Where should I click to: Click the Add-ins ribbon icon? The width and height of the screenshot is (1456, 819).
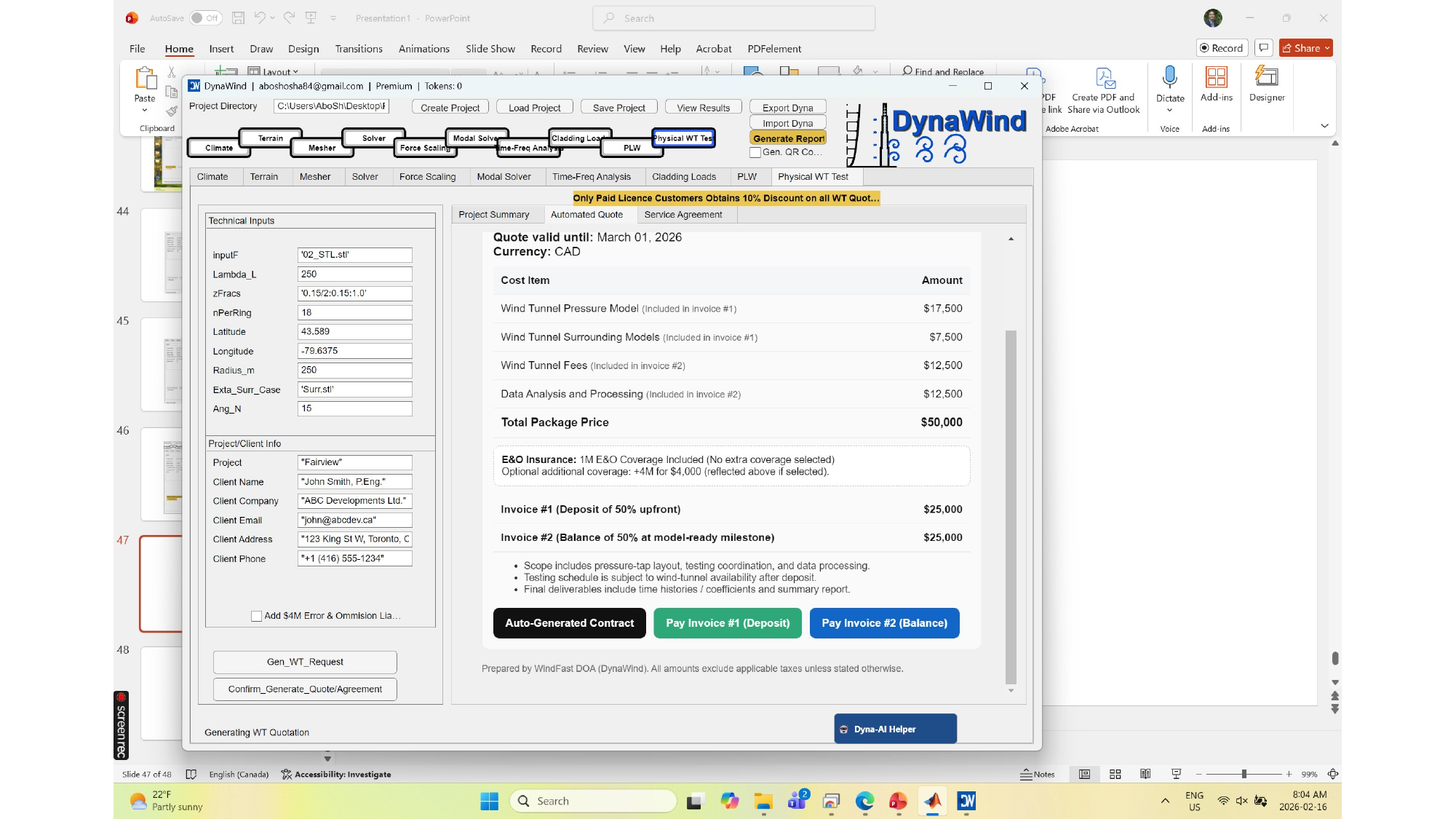1216,78
